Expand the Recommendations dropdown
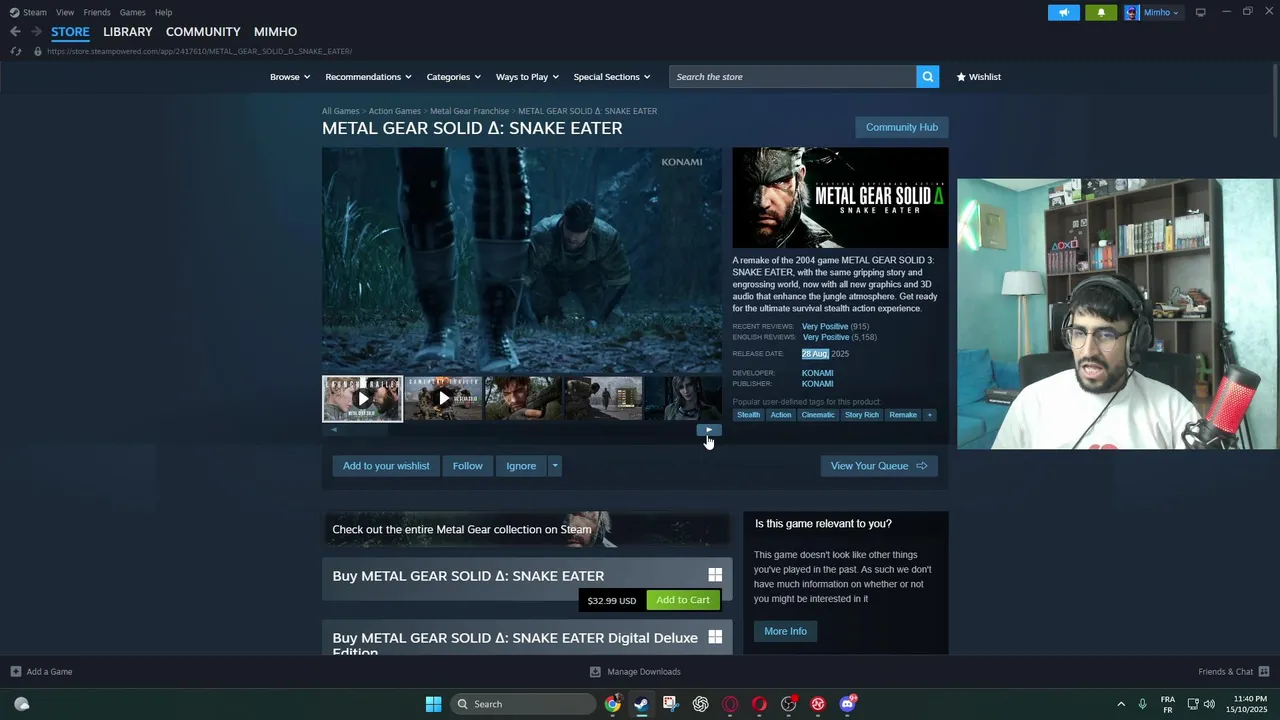Viewport: 1280px width, 720px height. [368, 77]
